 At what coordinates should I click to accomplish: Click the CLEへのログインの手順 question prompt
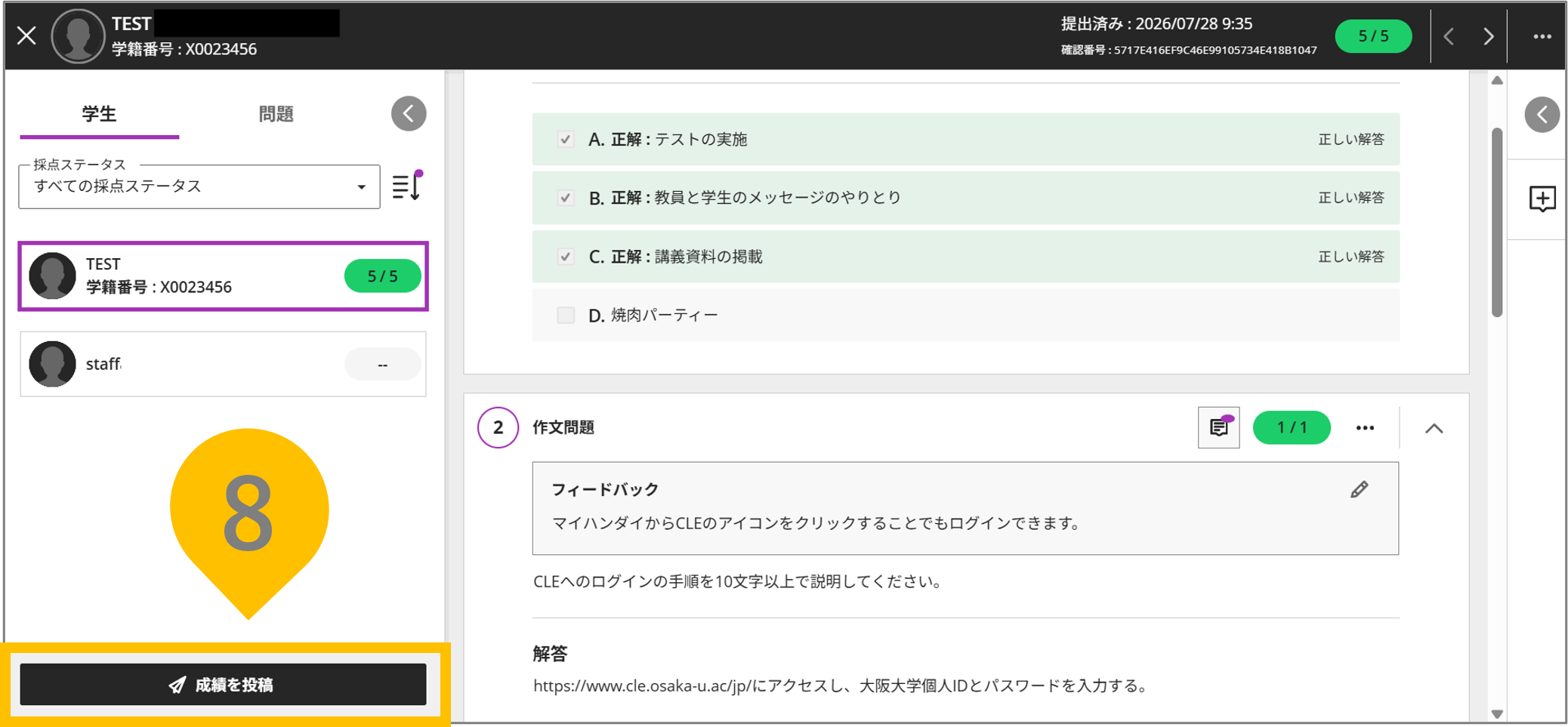(x=737, y=582)
